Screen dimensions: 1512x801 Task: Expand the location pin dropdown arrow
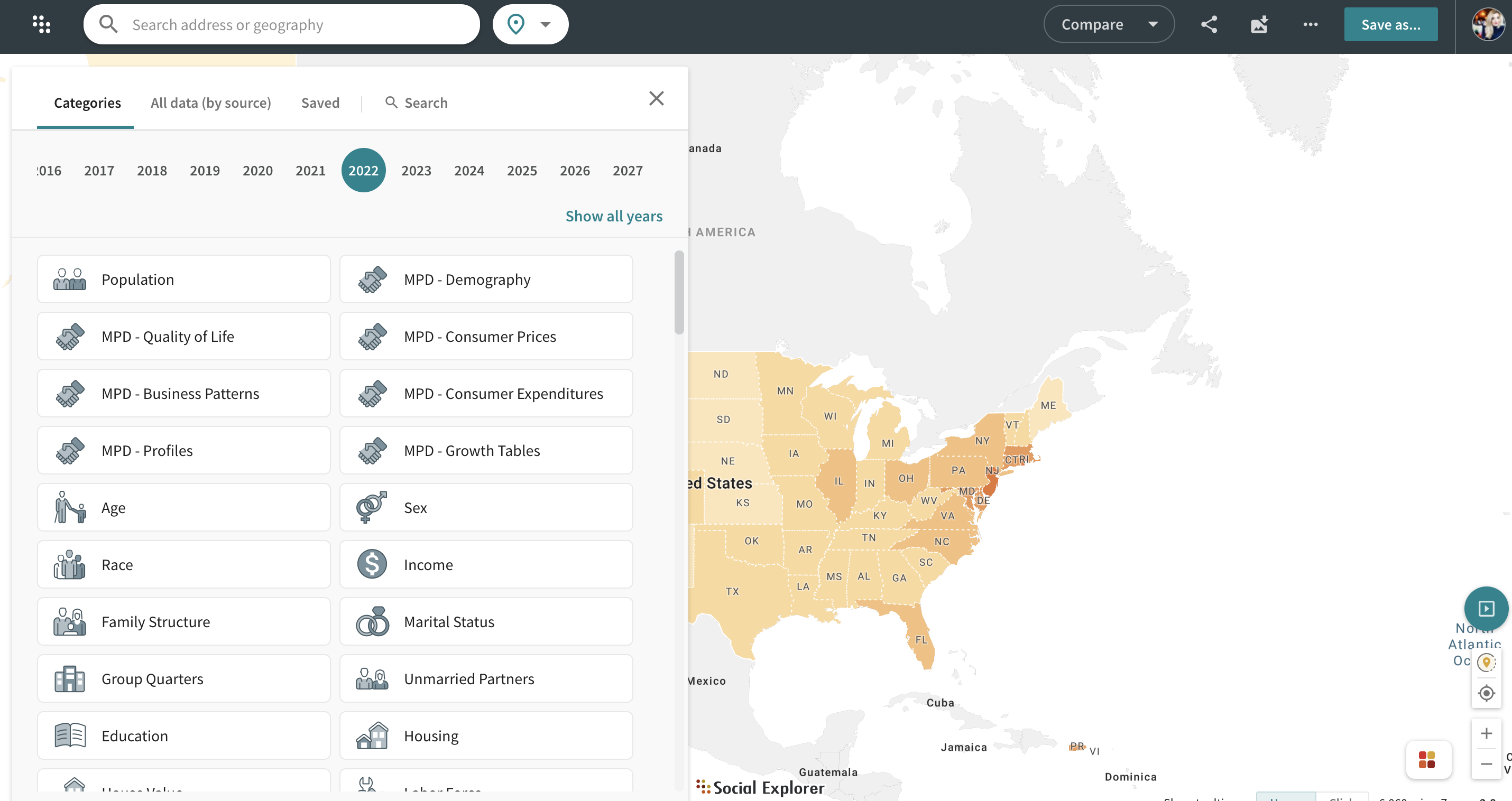click(x=545, y=24)
